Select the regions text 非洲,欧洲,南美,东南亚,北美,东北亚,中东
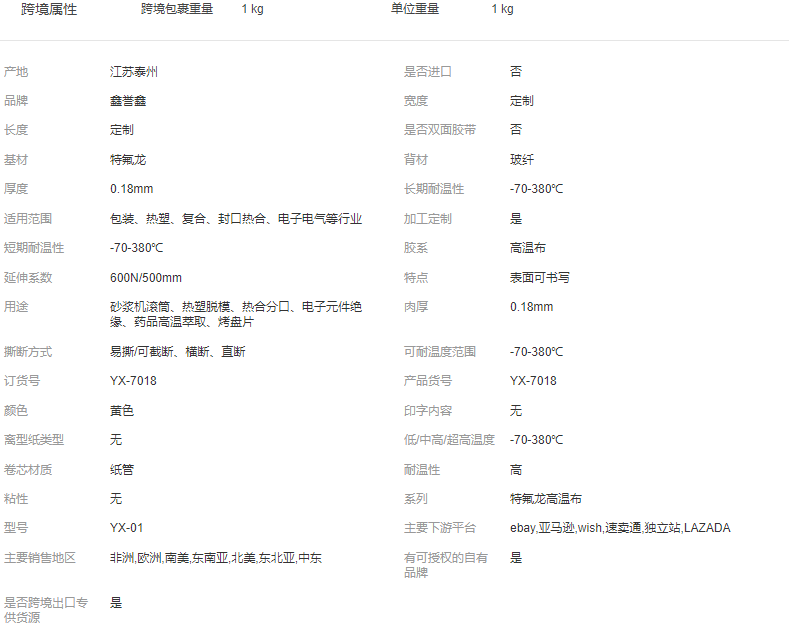Viewport: 789px width, 630px height. click(x=216, y=558)
